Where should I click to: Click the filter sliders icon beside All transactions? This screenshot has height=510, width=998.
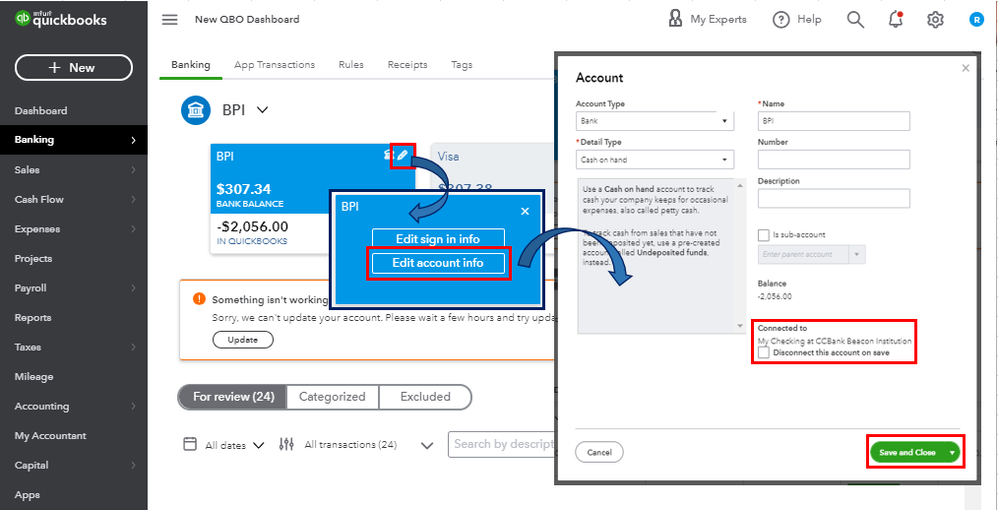pos(286,444)
